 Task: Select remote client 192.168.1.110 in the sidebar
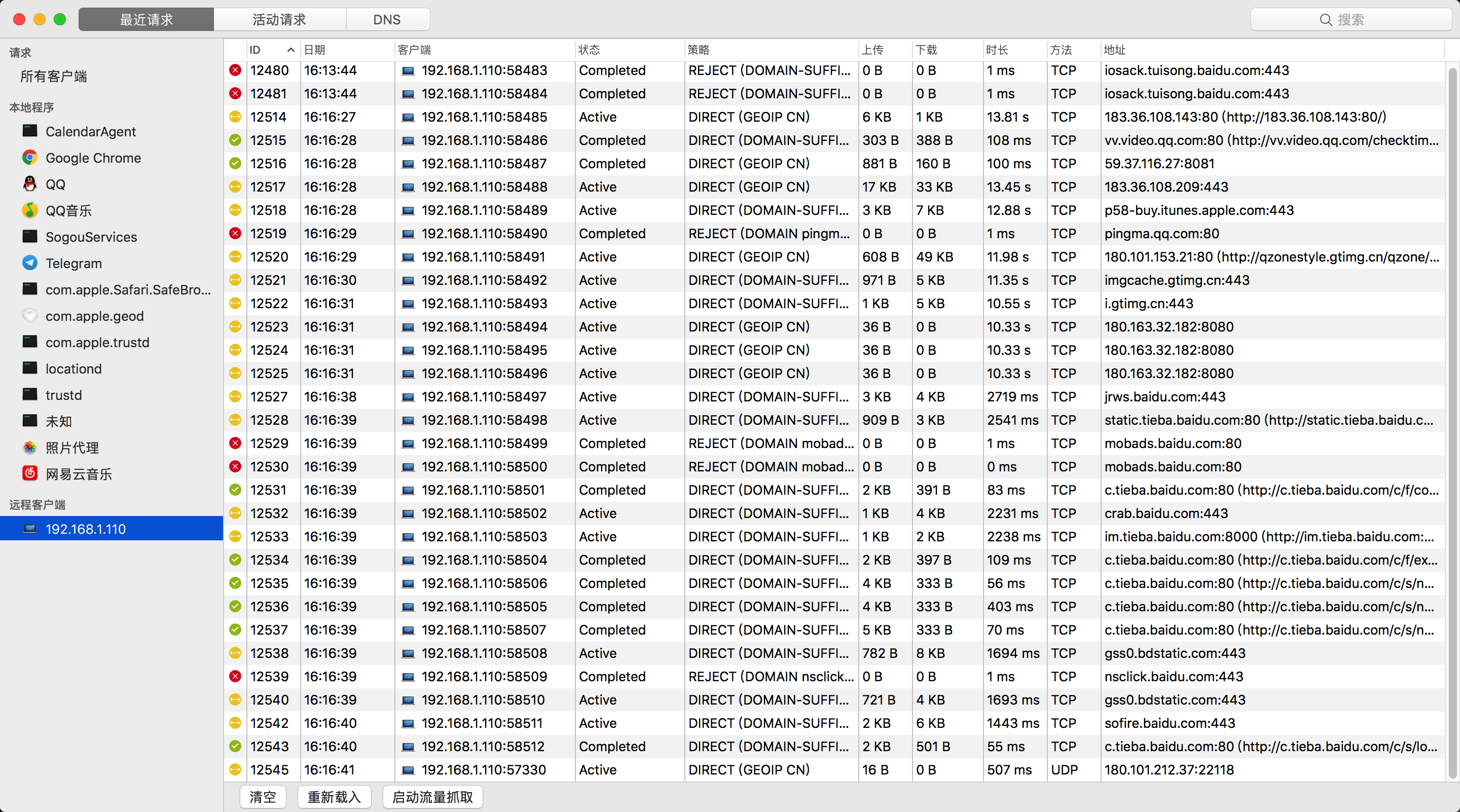click(86, 529)
